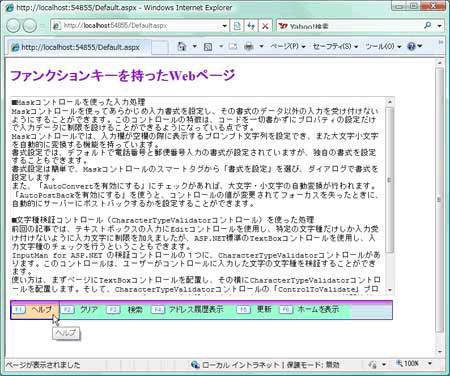Click the ヘルプ function key button
Screen dimensions: 450x376
(x=35, y=310)
